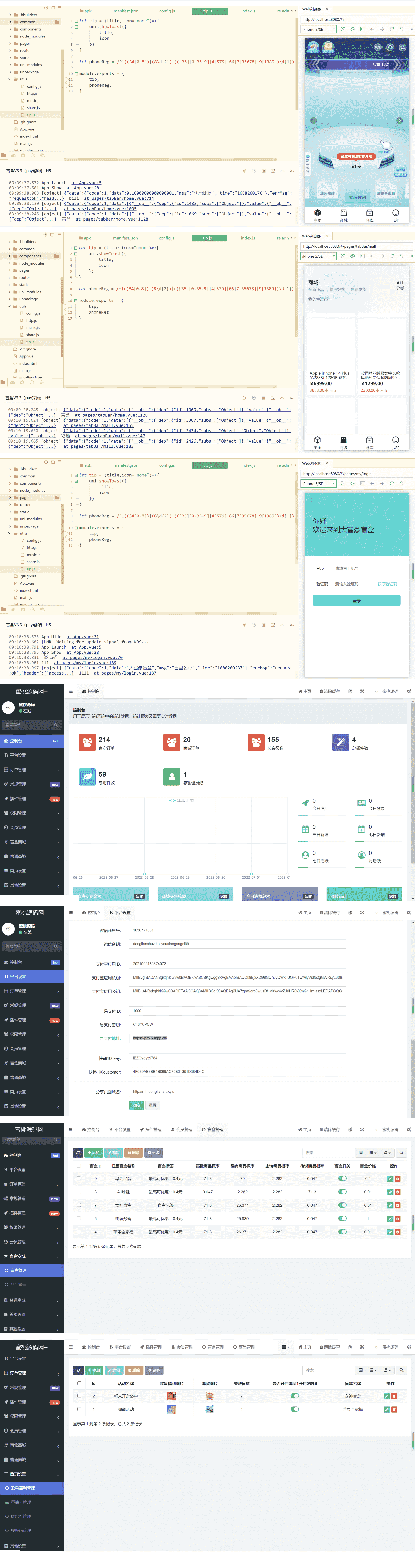Click the 七日新增 calendar-plus icon
The image size is (416, 1568).
tap(361, 829)
